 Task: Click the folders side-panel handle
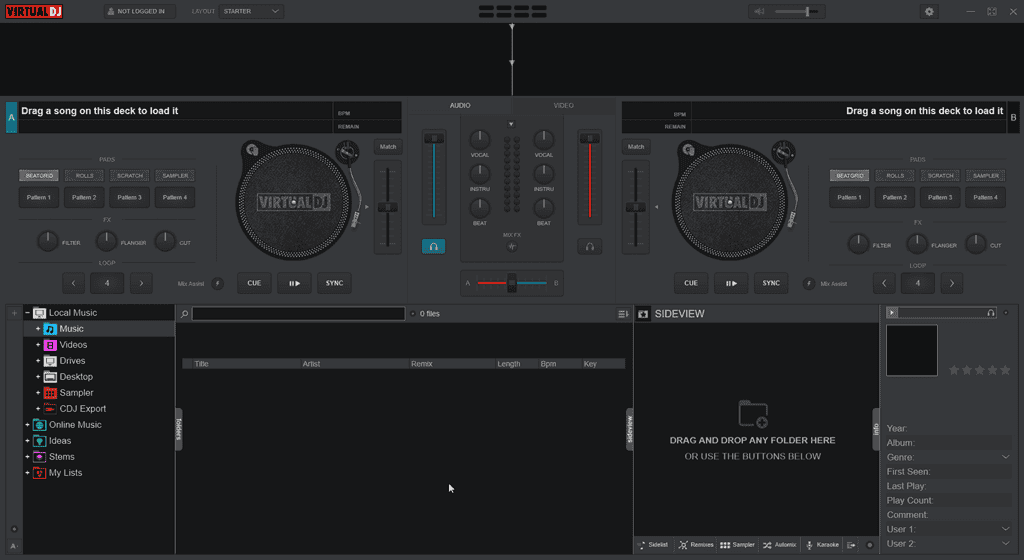pos(178,429)
